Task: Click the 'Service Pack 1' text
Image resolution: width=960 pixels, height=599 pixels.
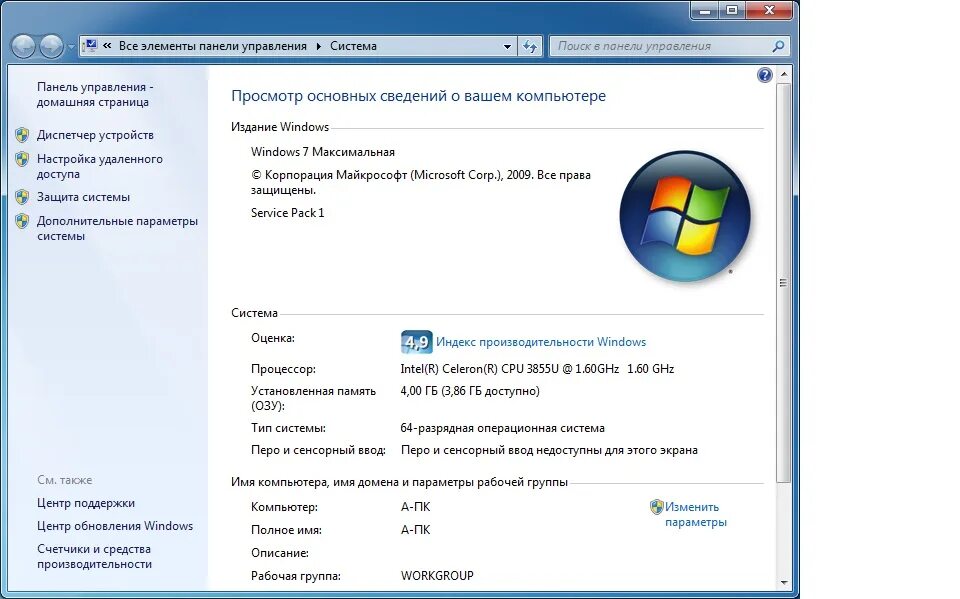Action: pyautogui.click(x=287, y=213)
